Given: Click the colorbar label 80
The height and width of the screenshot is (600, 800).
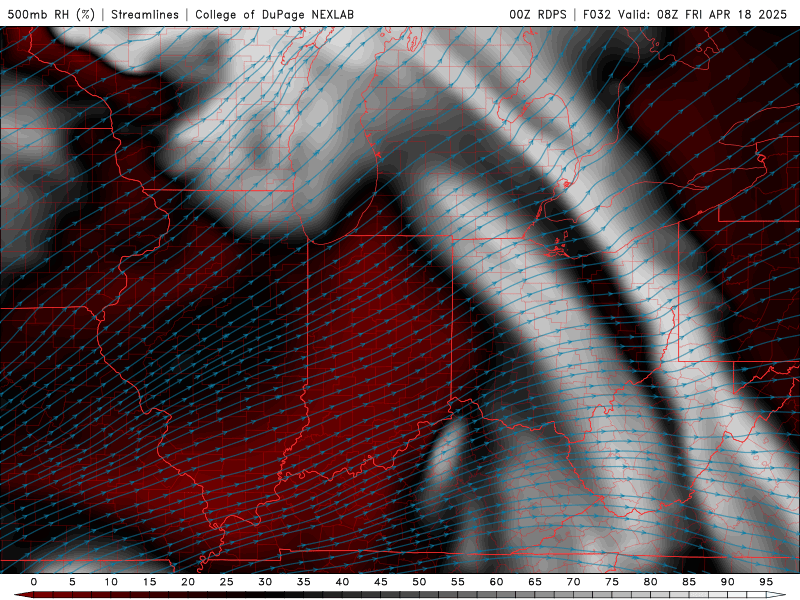Looking at the screenshot, I should 651,582.
